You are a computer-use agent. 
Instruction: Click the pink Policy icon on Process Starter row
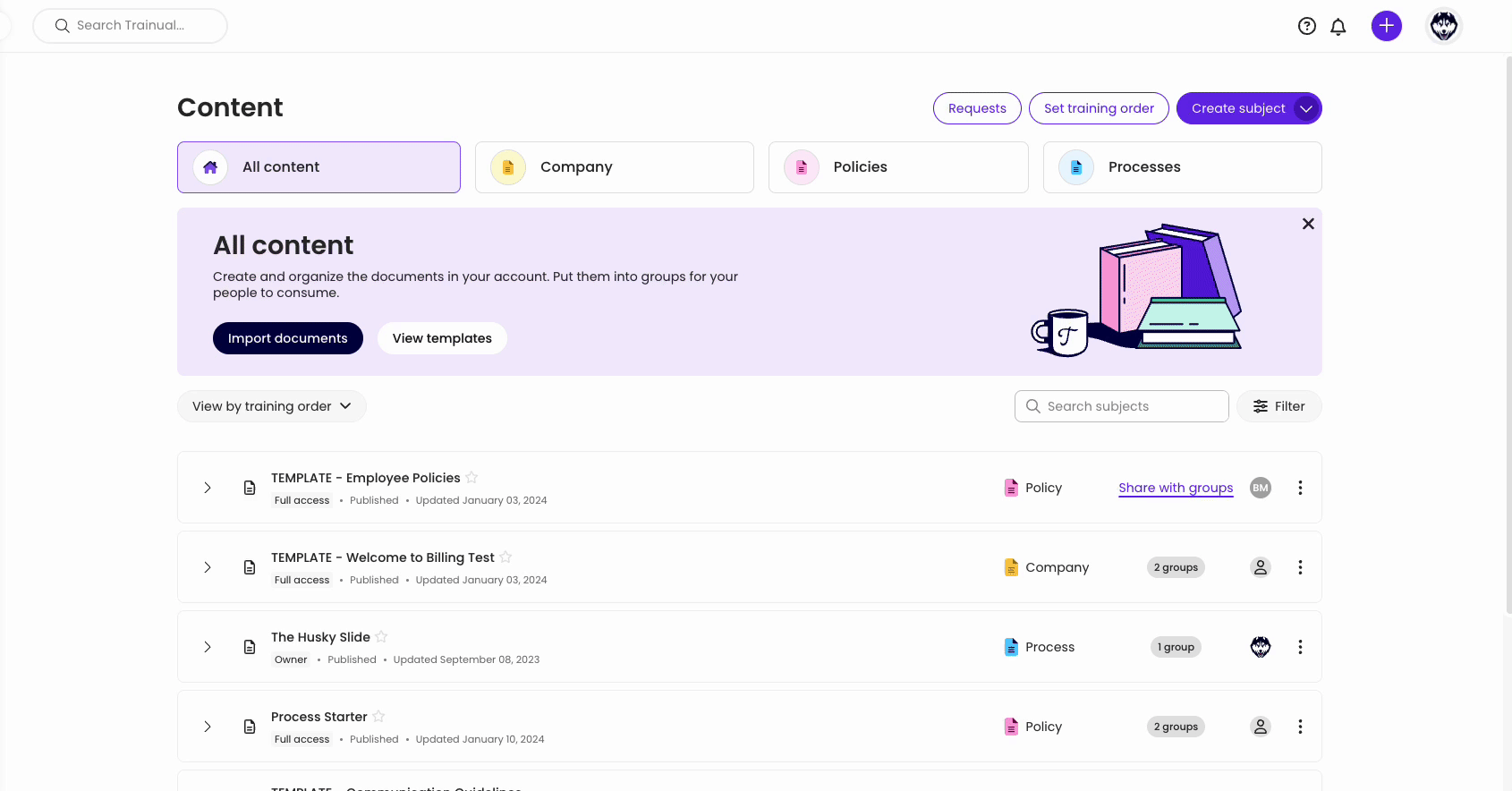[1011, 727]
